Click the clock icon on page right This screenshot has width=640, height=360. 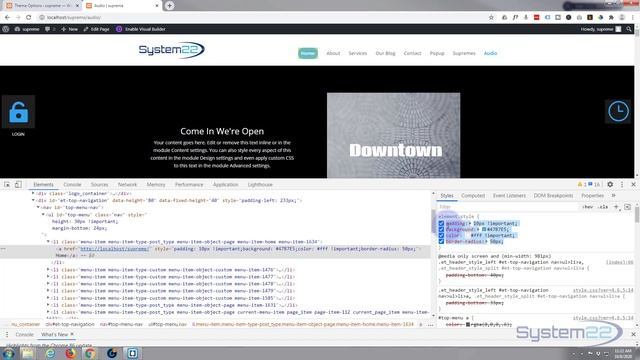click(618, 111)
